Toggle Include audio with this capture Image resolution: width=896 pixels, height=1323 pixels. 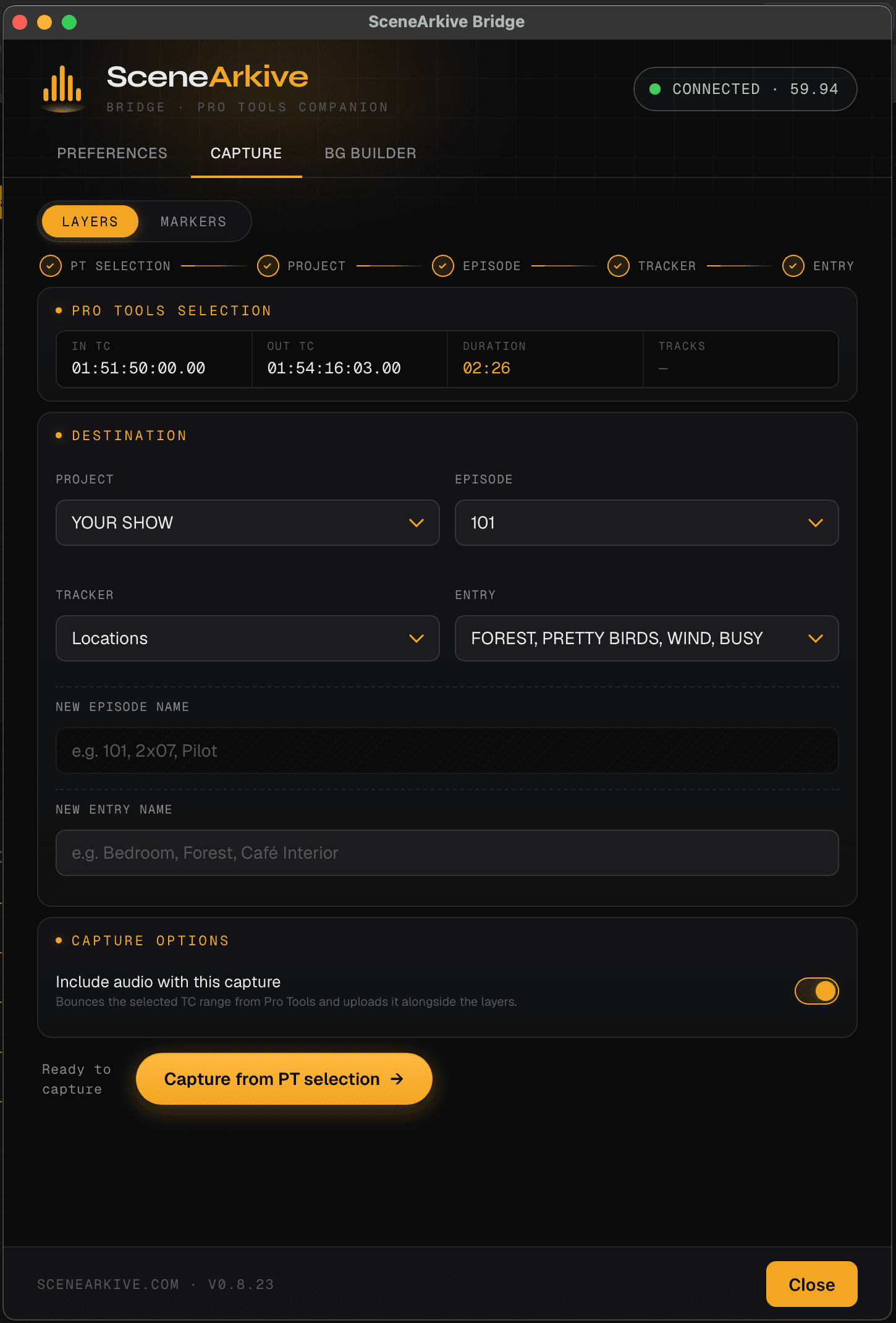tap(816, 991)
